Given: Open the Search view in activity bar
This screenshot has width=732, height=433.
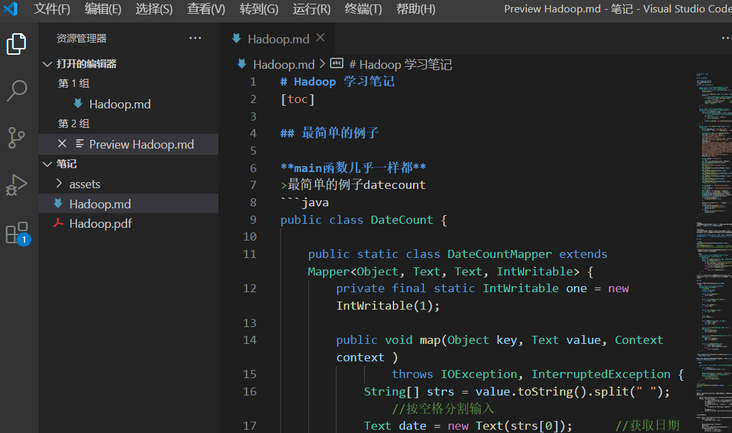Looking at the screenshot, I should 16,91.
